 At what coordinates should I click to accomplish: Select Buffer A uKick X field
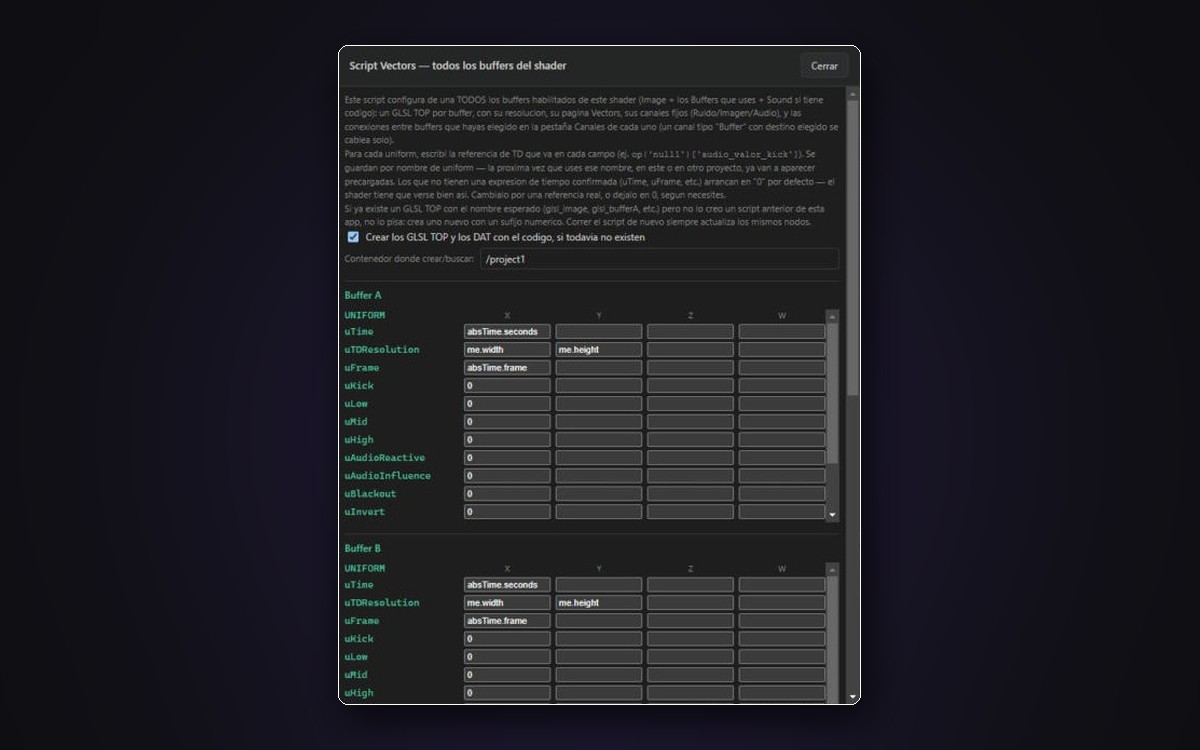507,386
